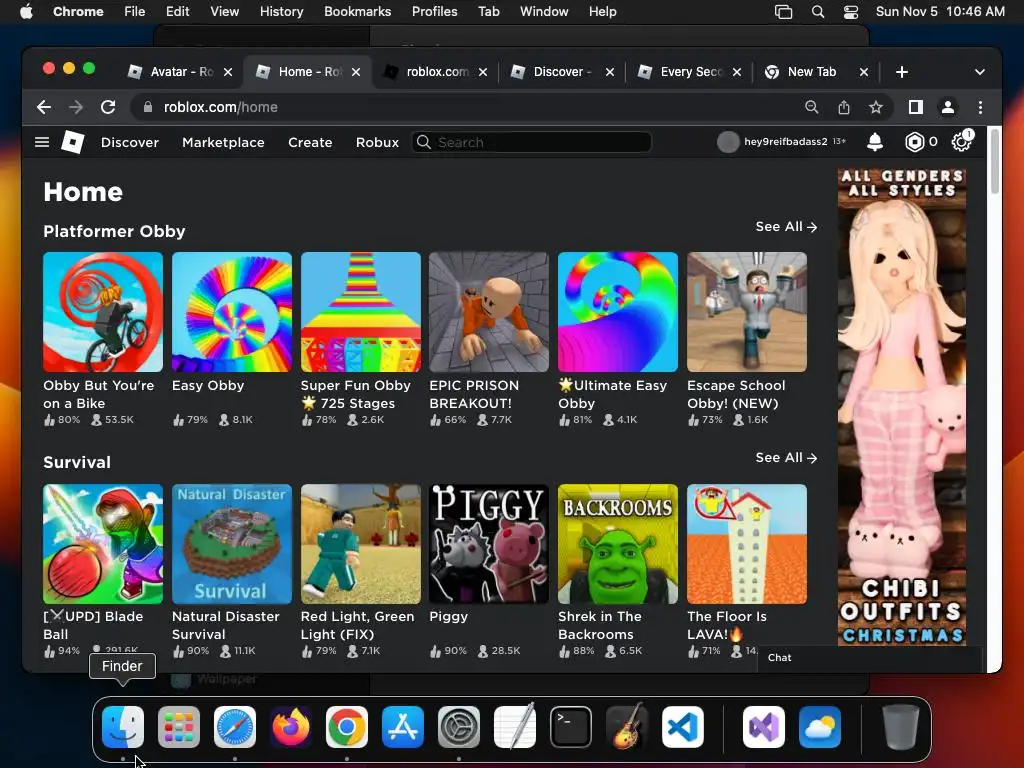This screenshot has width=1024, height=768.
Task: Toggle the Chrome side panel
Action: point(916,107)
